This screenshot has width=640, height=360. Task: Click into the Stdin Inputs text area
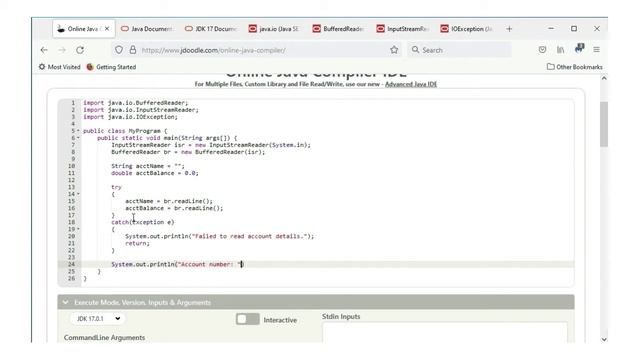(x=444, y=332)
